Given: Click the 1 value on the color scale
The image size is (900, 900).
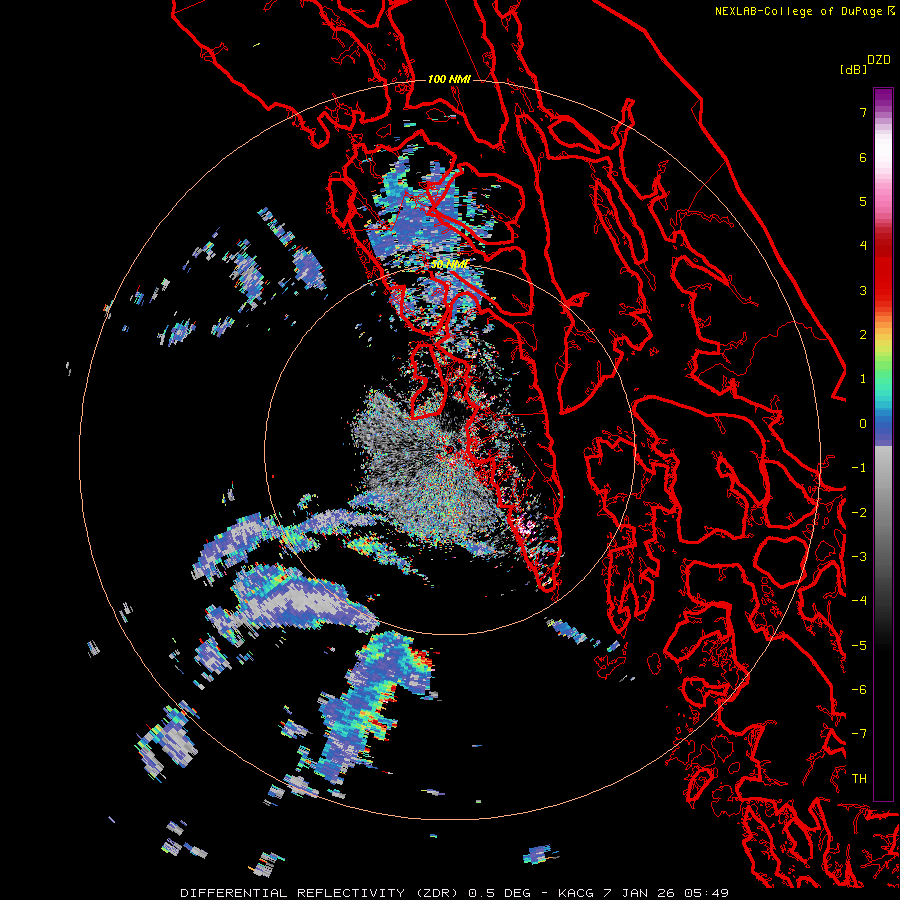Looking at the screenshot, I should pyautogui.click(x=863, y=379).
